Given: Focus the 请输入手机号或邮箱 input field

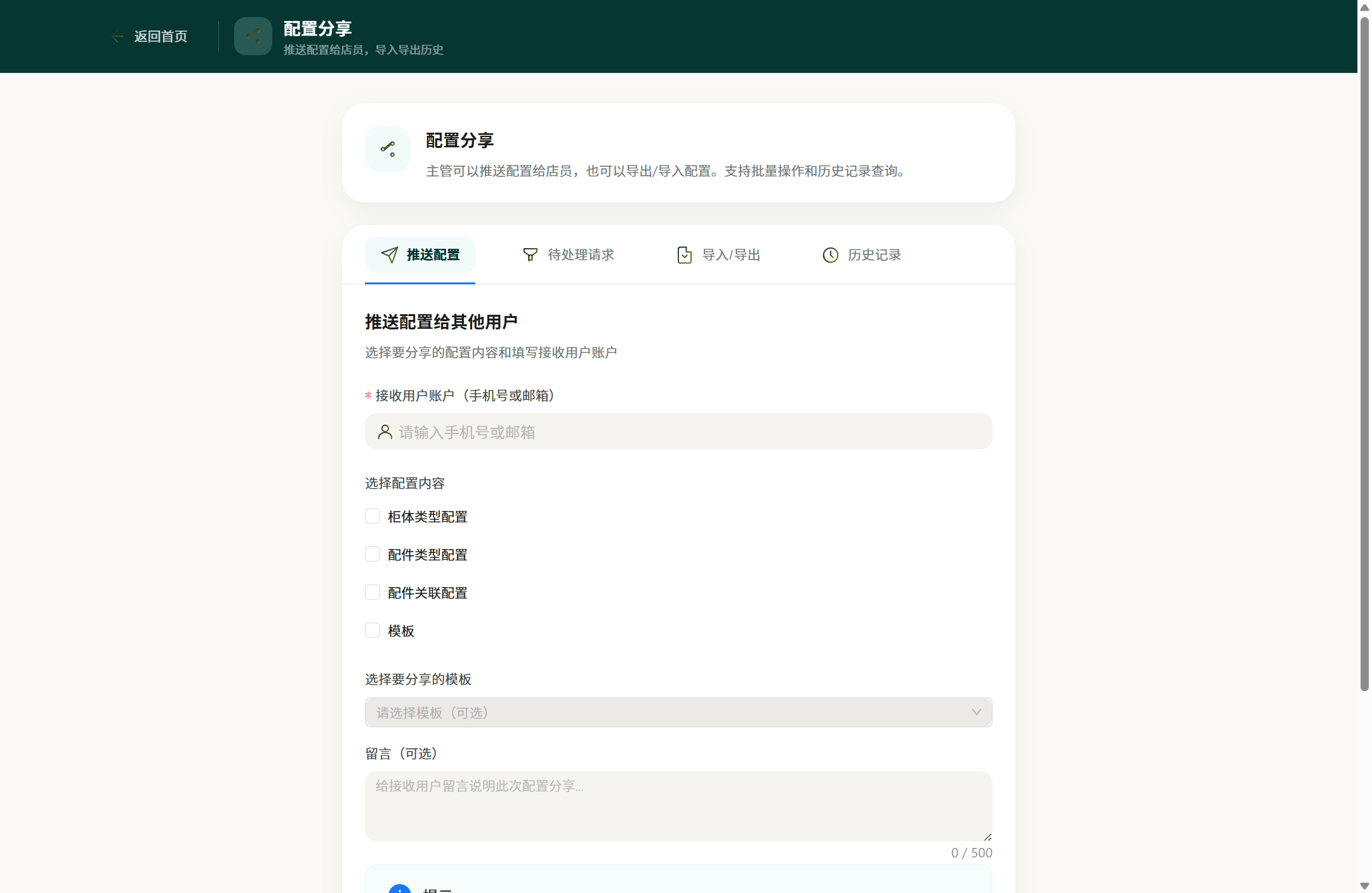Looking at the screenshot, I should pyautogui.click(x=678, y=432).
